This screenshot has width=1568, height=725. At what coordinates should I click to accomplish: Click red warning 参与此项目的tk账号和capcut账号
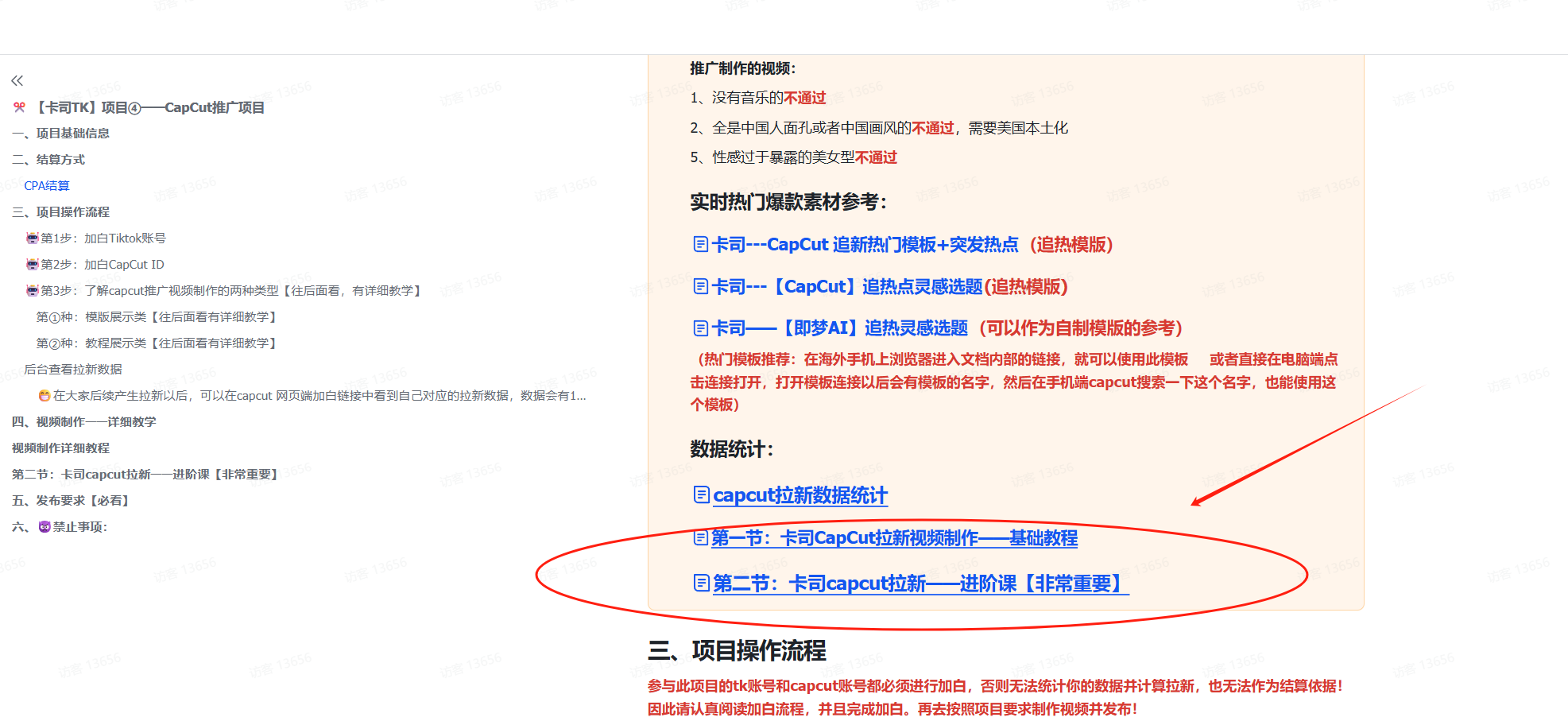[x=995, y=686]
